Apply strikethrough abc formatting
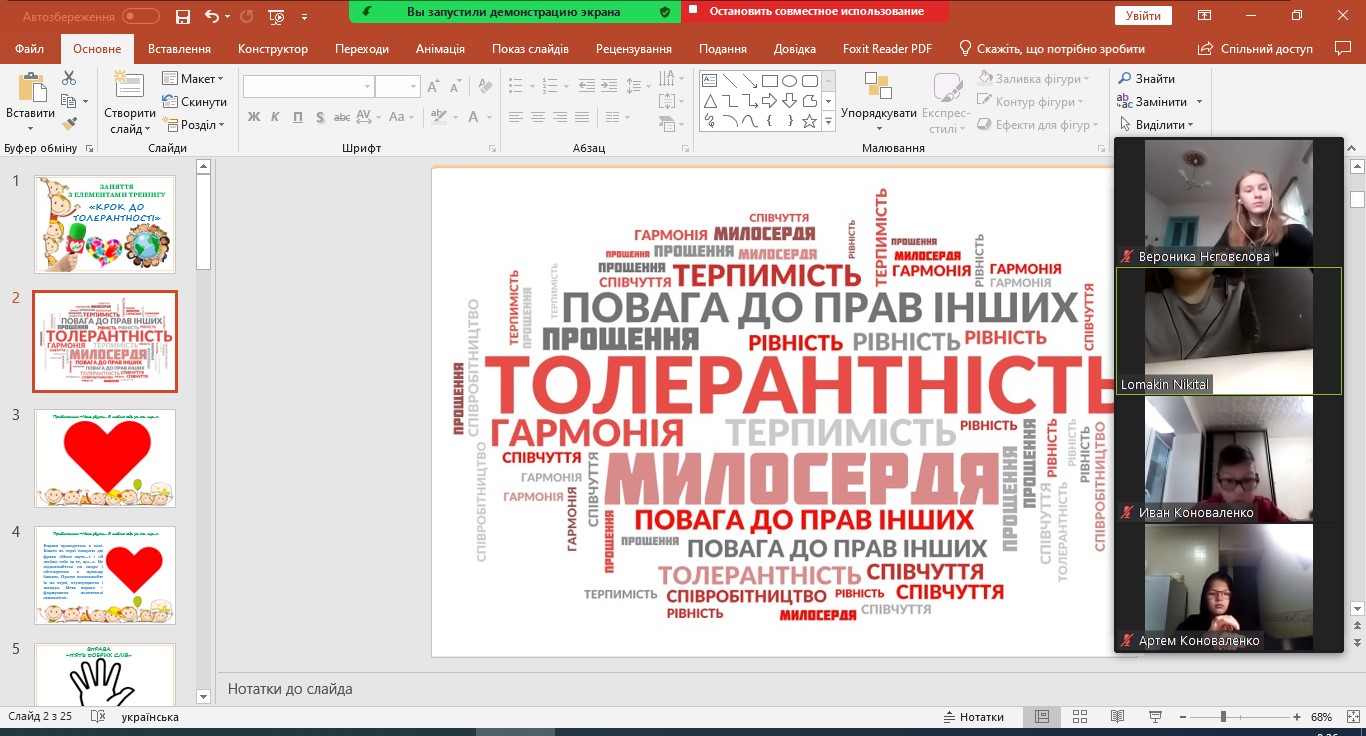The width and height of the screenshot is (1366, 736). [342, 117]
